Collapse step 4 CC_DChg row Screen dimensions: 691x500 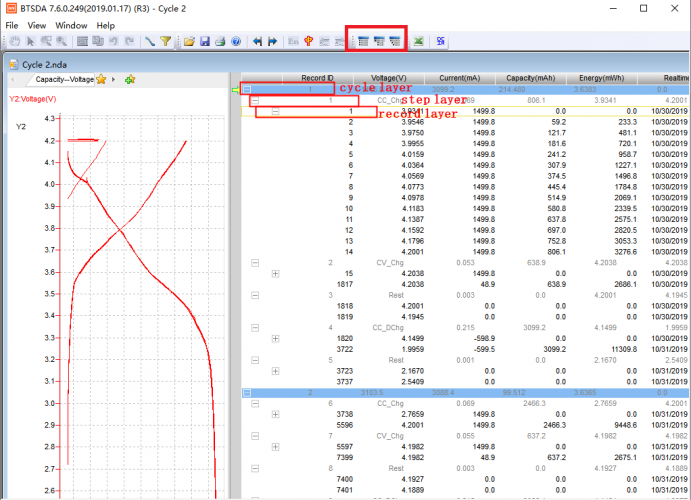point(255,328)
